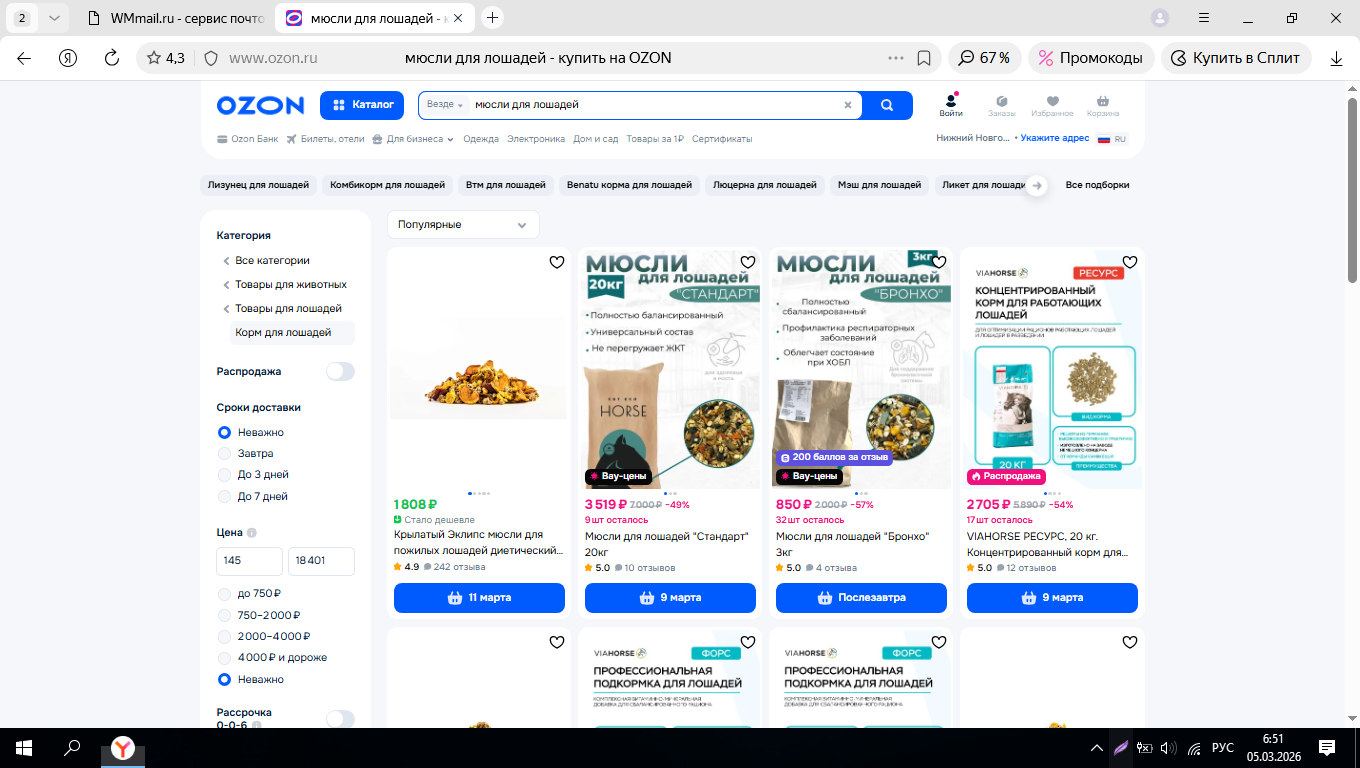This screenshot has height=768, width=1360.
Task: Open the site protection shield icon
Action: coord(210,58)
